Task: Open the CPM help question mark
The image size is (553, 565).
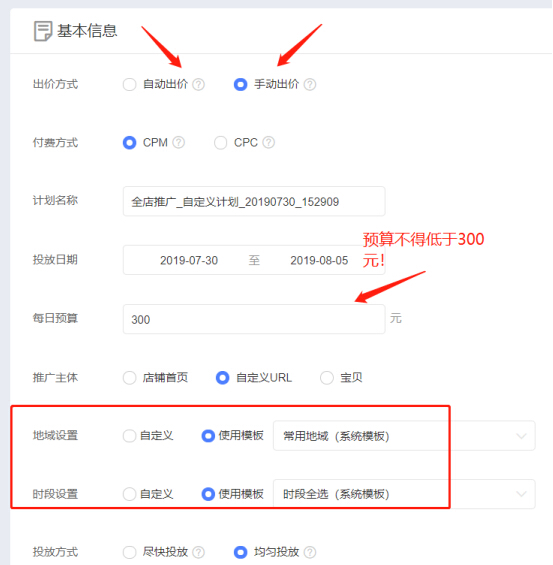Action: click(178, 142)
